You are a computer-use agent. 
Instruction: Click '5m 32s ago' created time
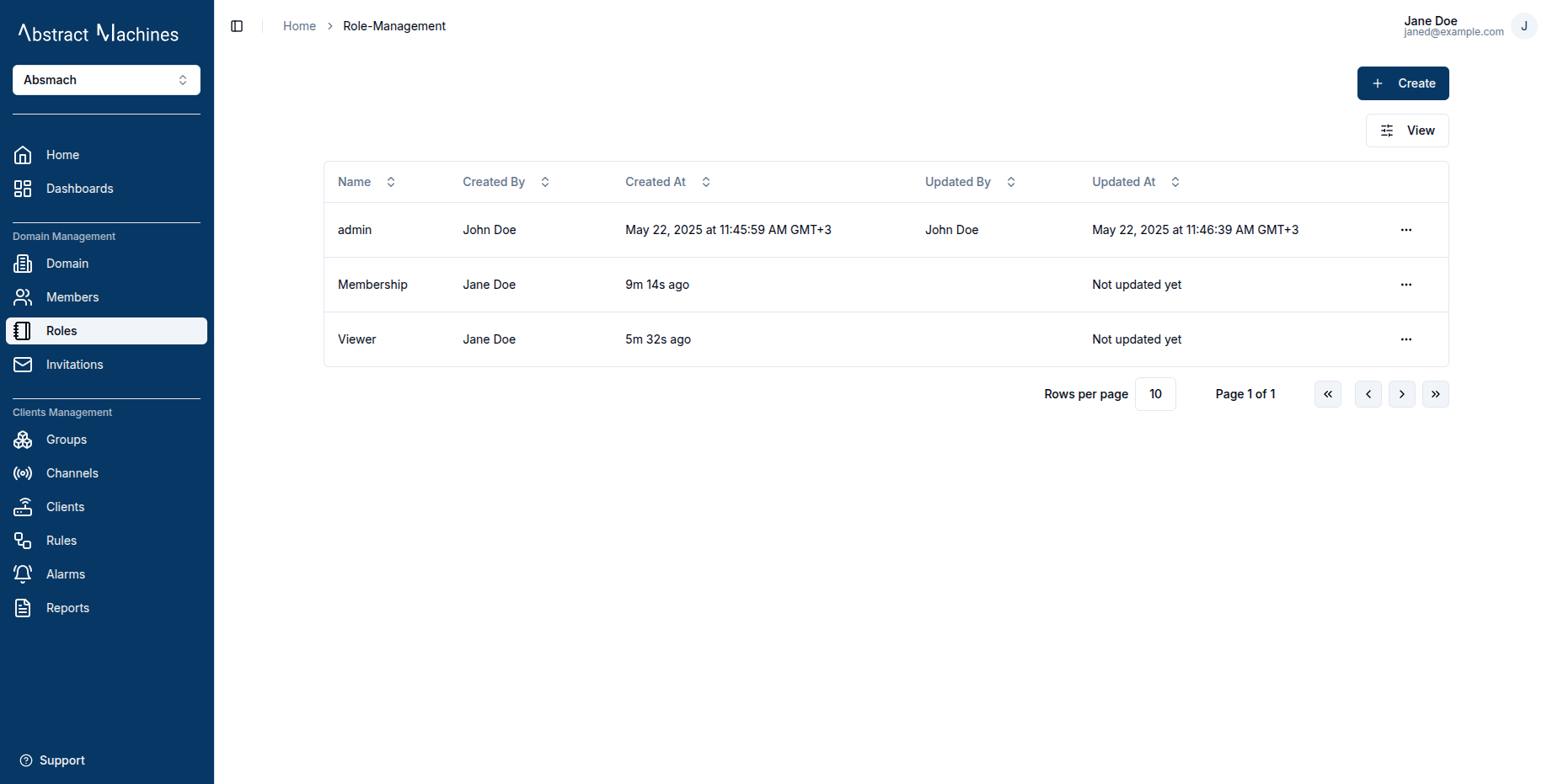[658, 339]
